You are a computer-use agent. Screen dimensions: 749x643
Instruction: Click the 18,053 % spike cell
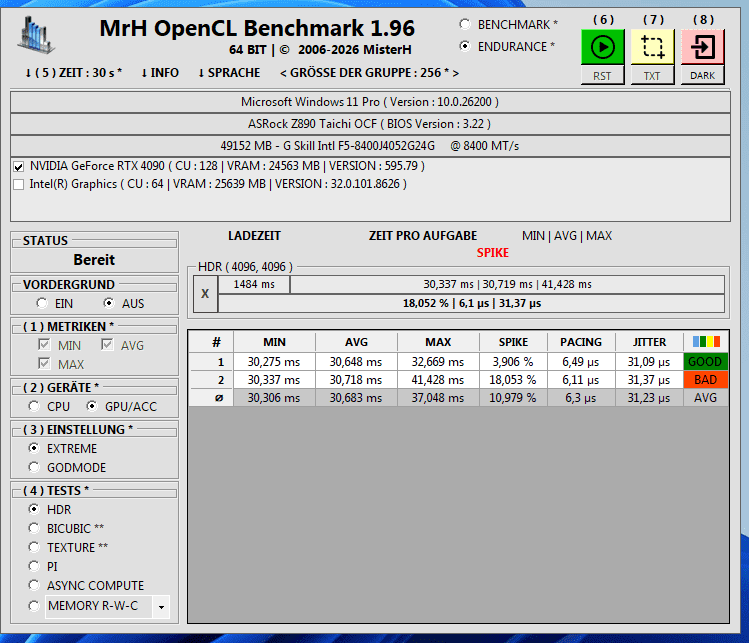click(514, 380)
